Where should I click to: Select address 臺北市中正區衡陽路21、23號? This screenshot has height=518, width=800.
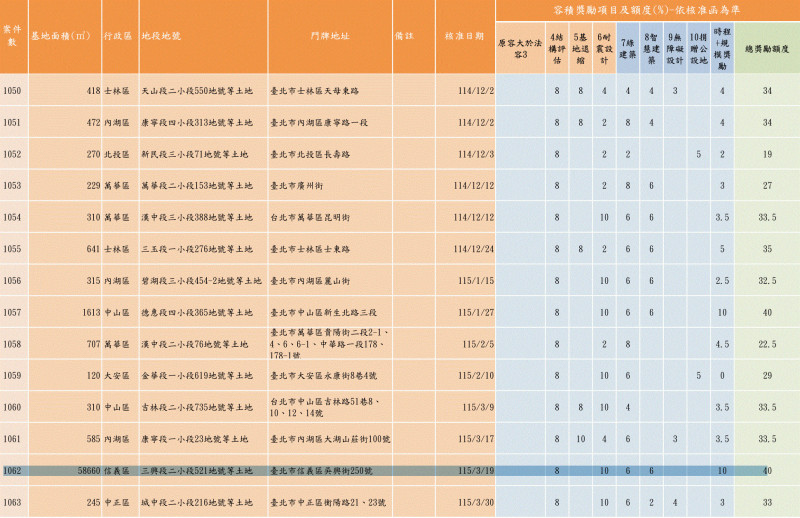point(328,502)
